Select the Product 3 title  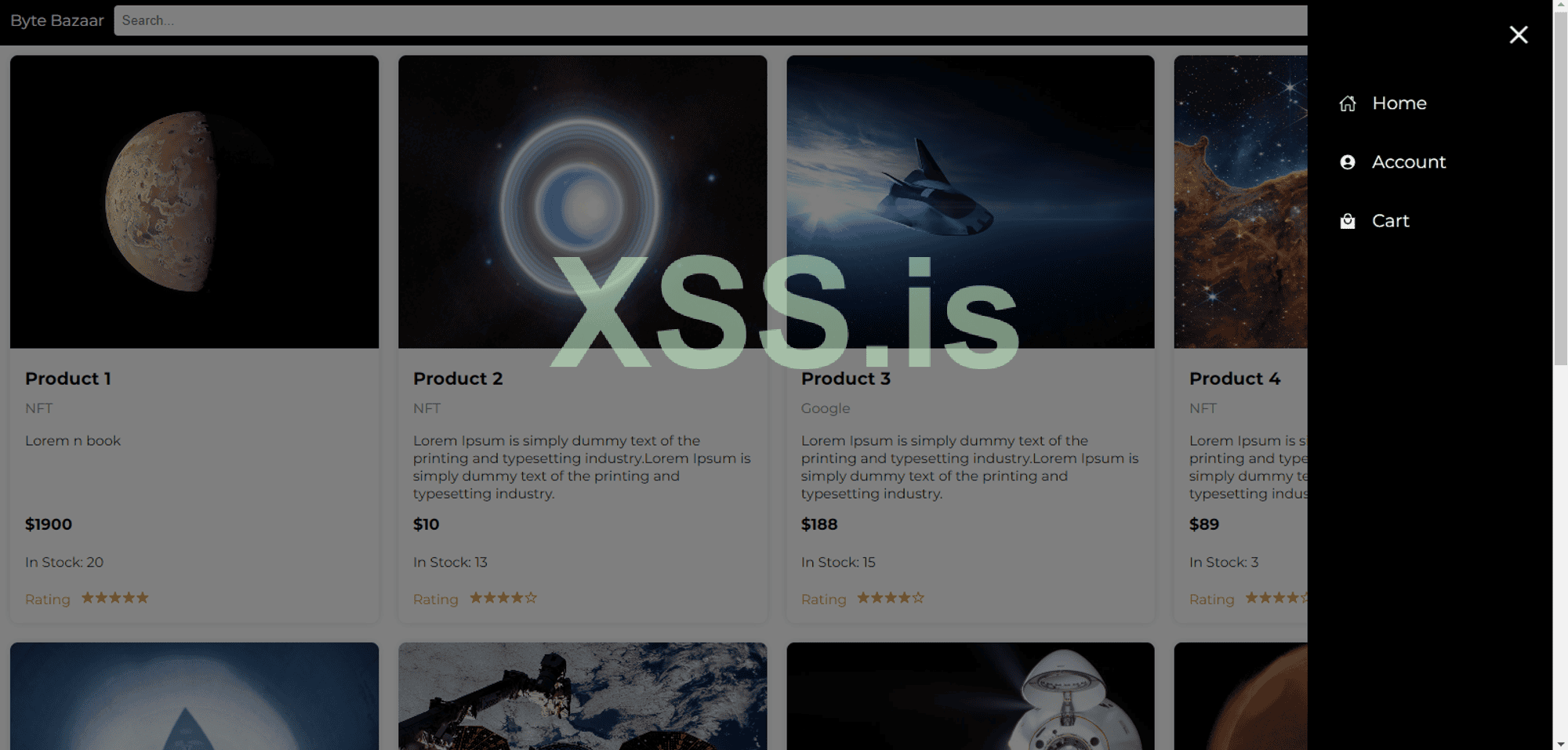point(846,379)
